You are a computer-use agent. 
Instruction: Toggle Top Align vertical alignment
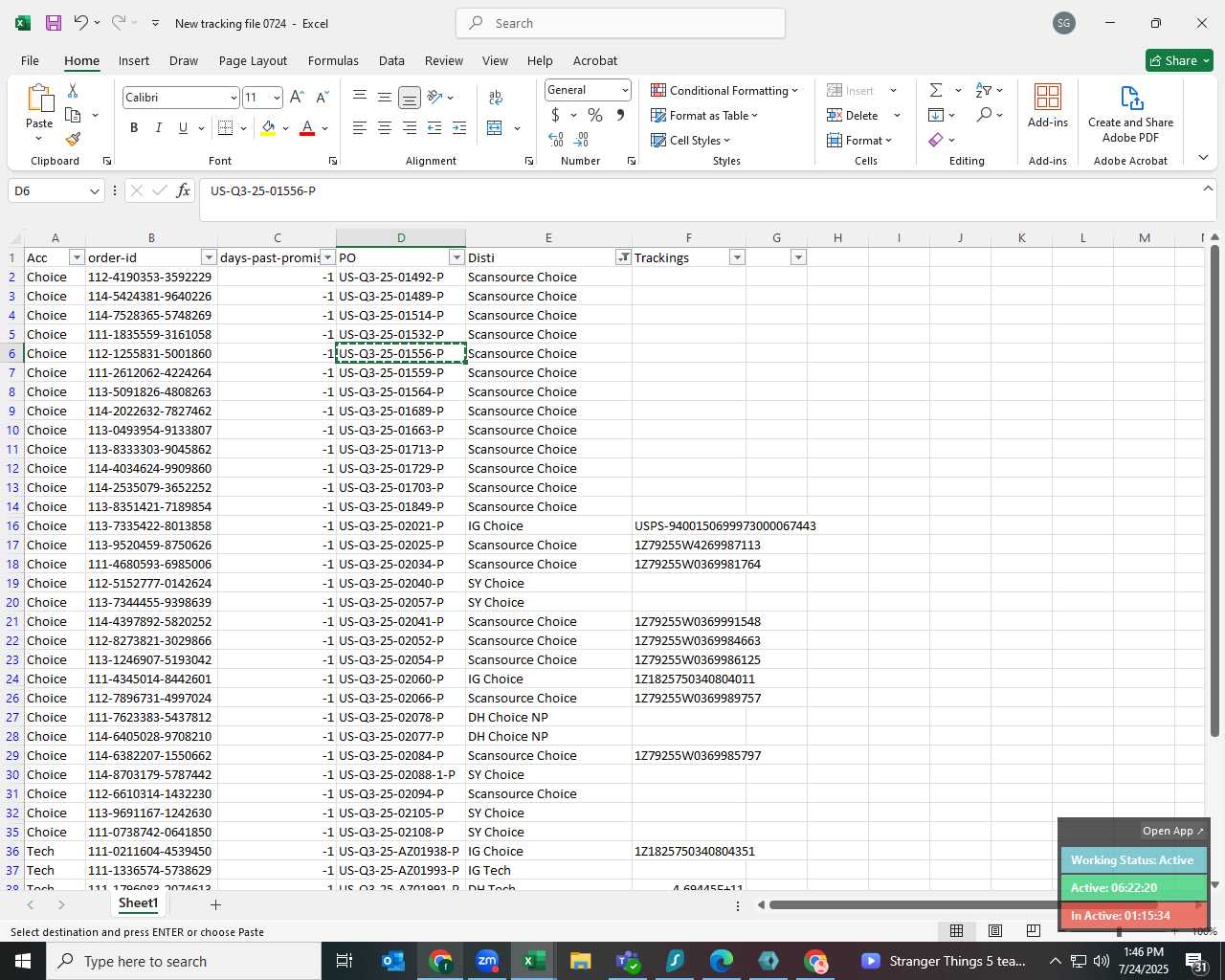click(x=360, y=97)
